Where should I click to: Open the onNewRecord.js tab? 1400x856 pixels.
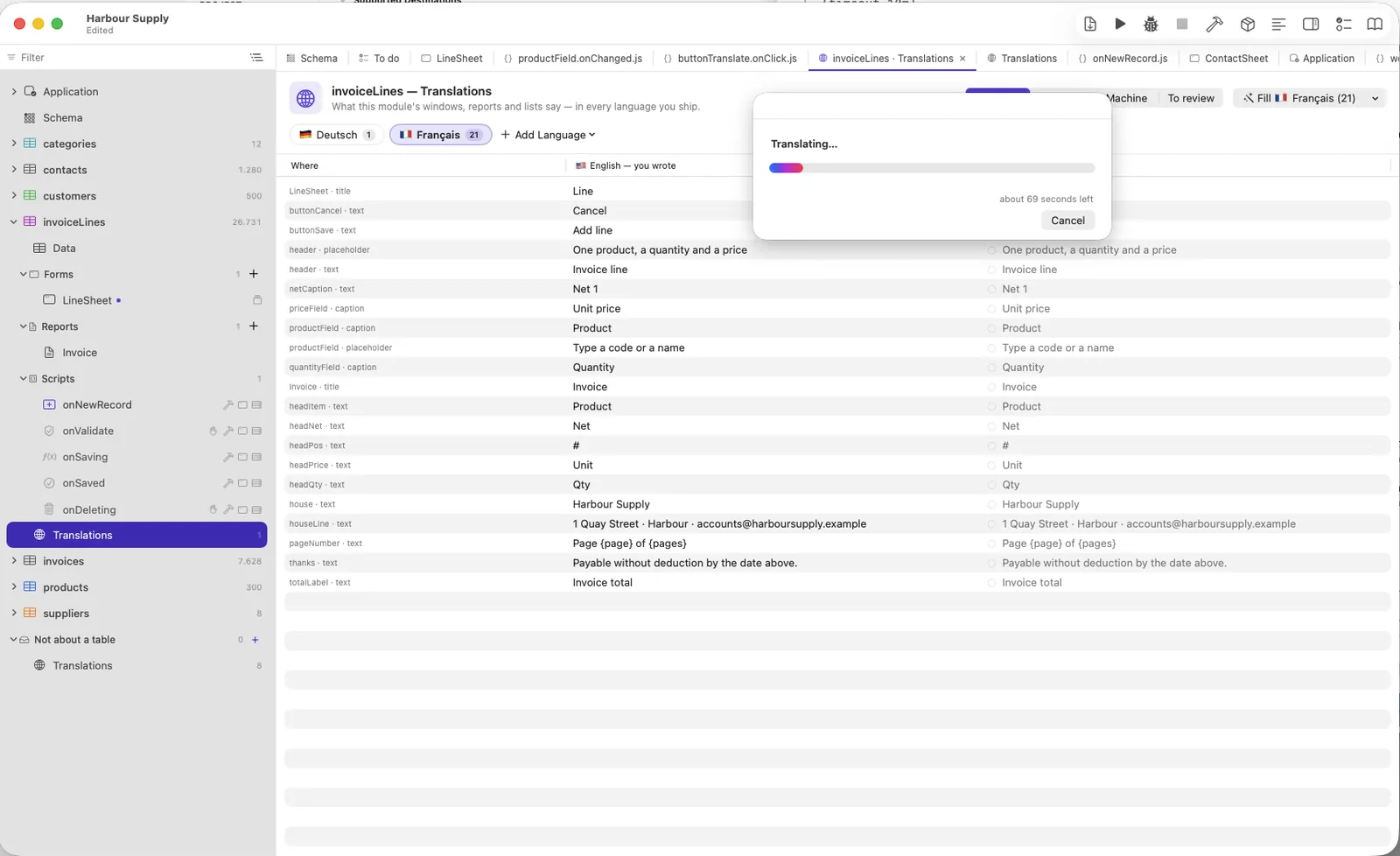pyautogui.click(x=1123, y=59)
